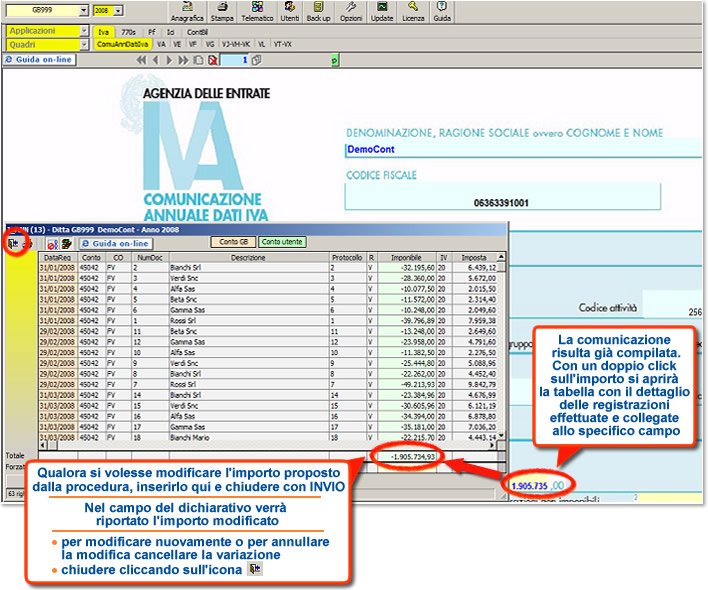Expand the Quadri dropdown
The width and height of the screenshot is (708, 590).
pyautogui.click(x=85, y=44)
